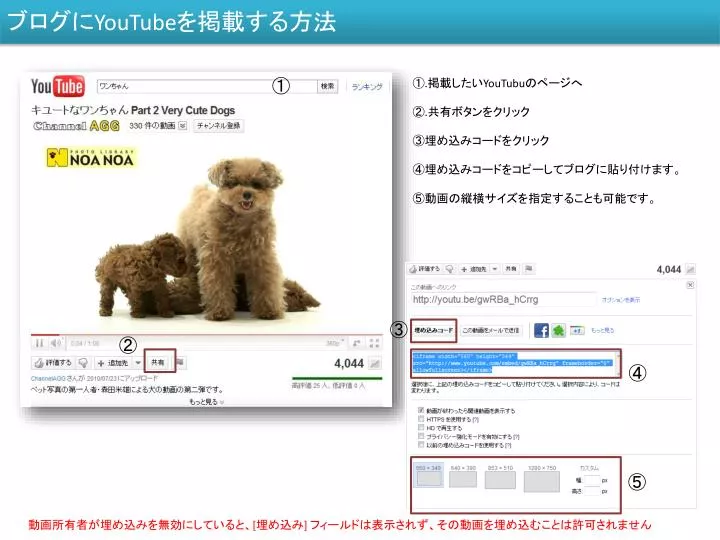Enable HTTPS を使用する checkbox
This screenshot has width=720, height=540.
tap(421, 419)
